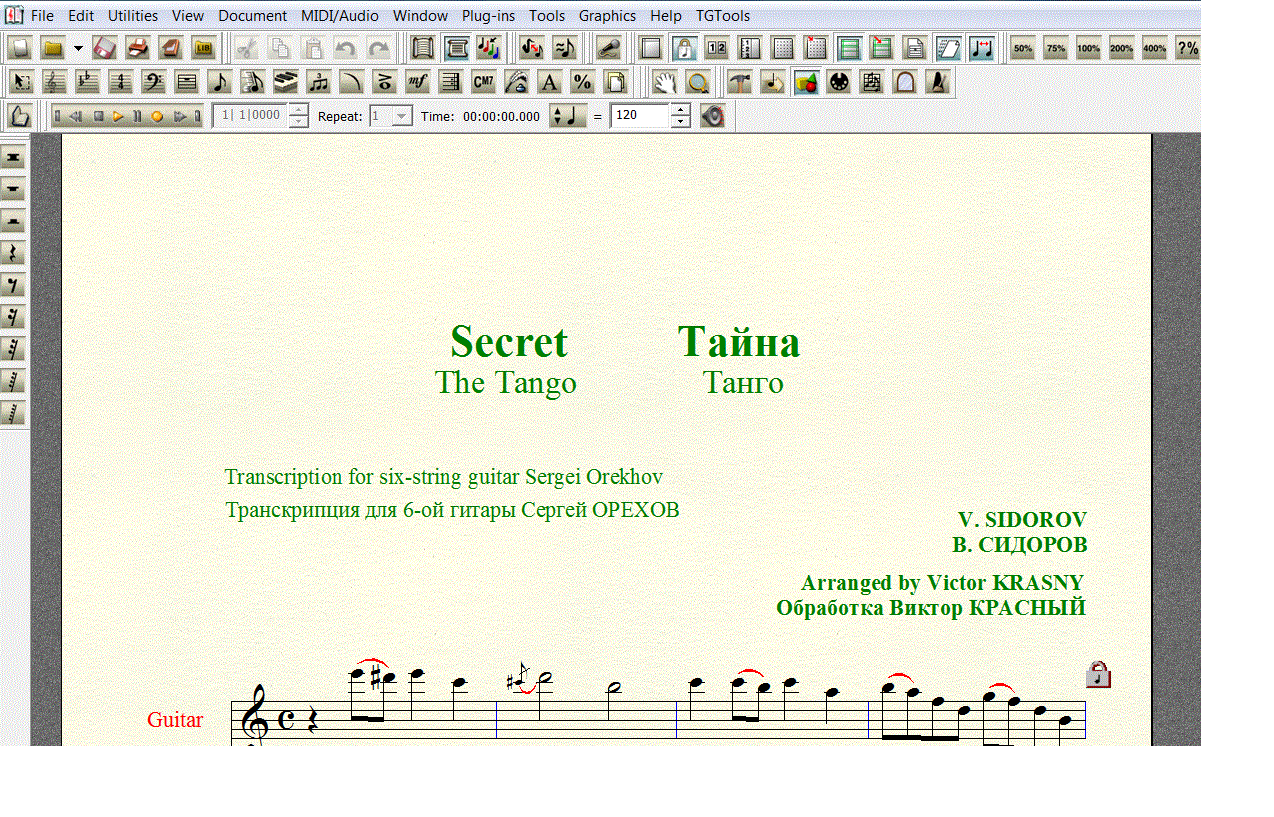Screen dimensions: 1274x817
Task: Select the Key Signature tool
Action: click(87, 82)
